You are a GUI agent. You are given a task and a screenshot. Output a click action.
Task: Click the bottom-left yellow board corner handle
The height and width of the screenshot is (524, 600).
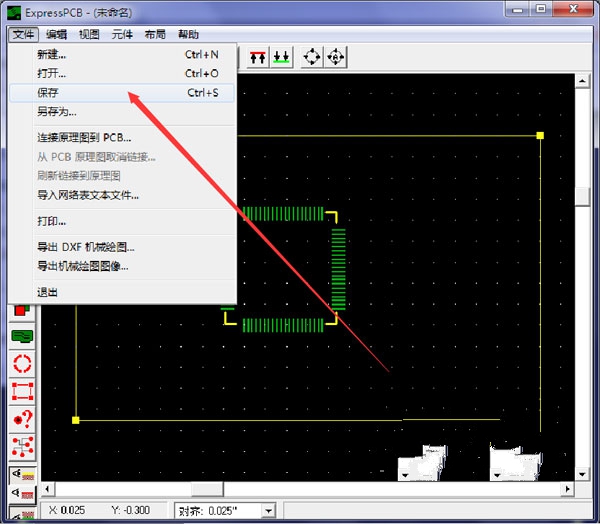click(76, 420)
